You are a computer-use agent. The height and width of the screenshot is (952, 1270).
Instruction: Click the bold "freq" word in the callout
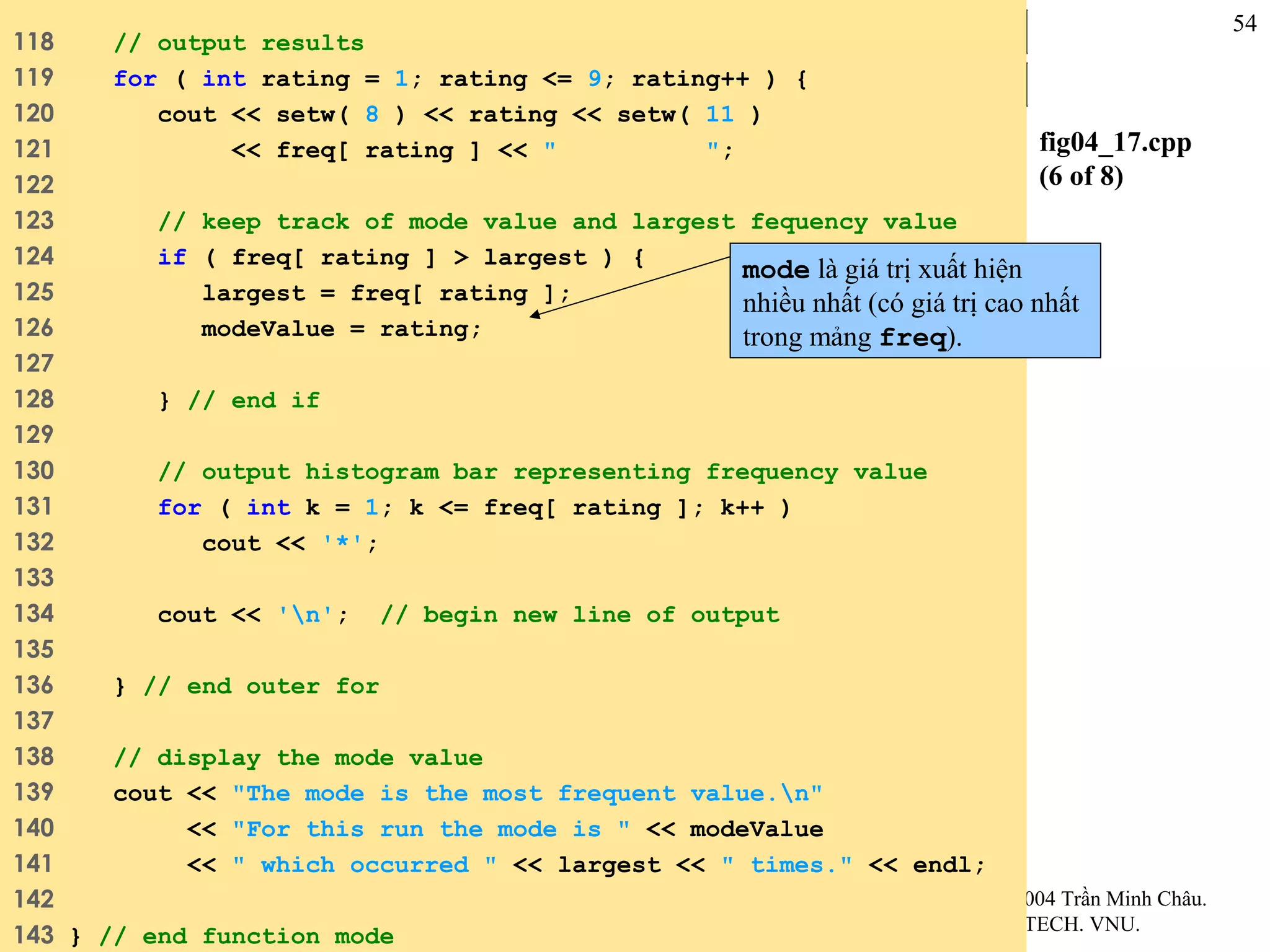(x=913, y=338)
